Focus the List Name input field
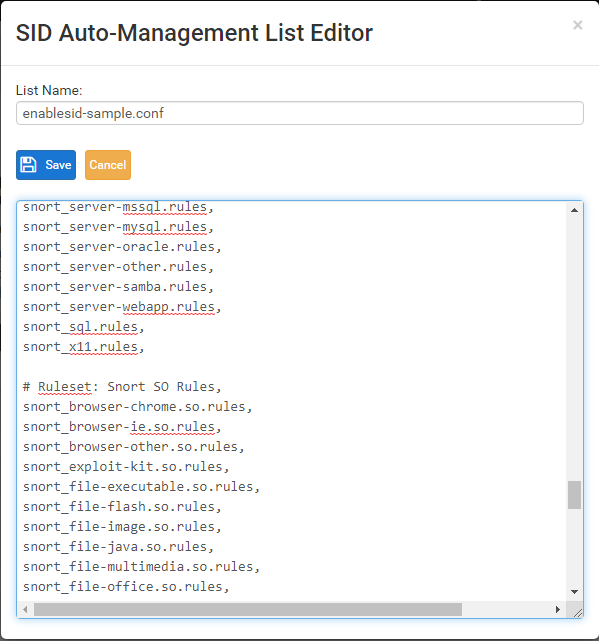 pos(300,113)
